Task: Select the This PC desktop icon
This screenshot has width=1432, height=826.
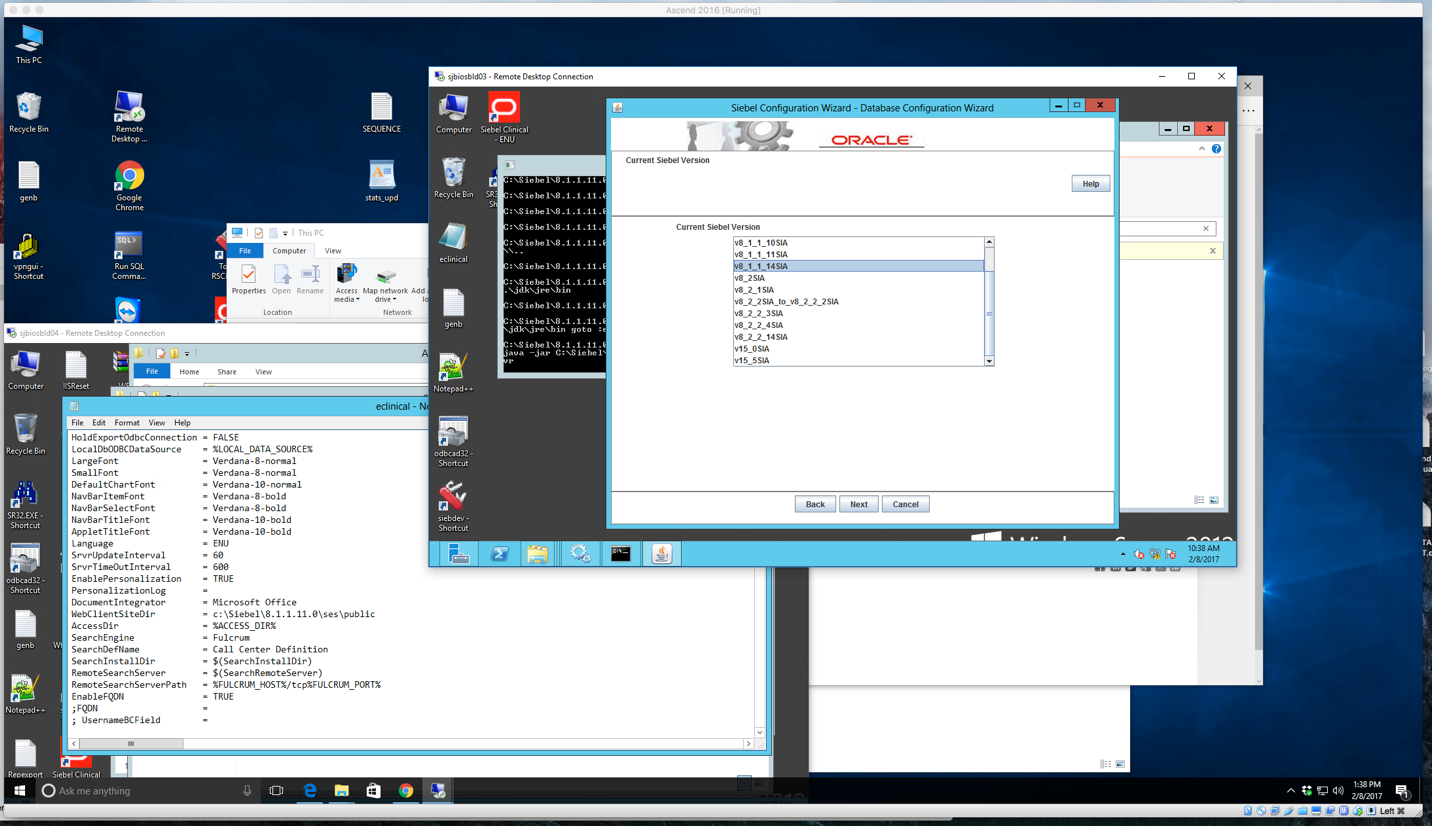Action: [29, 43]
